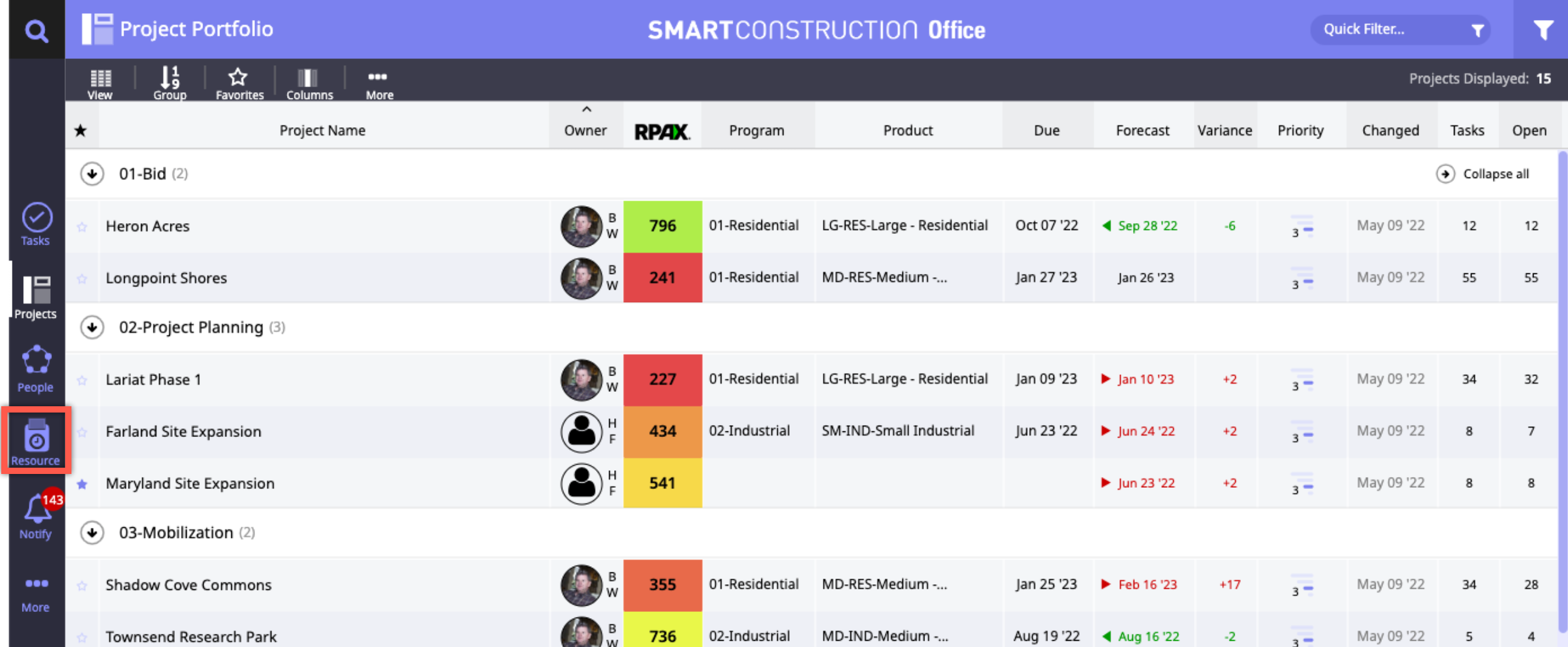This screenshot has height=647, width=1568.
Task: Open the People sidebar section
Action: [x=36, y=370]
